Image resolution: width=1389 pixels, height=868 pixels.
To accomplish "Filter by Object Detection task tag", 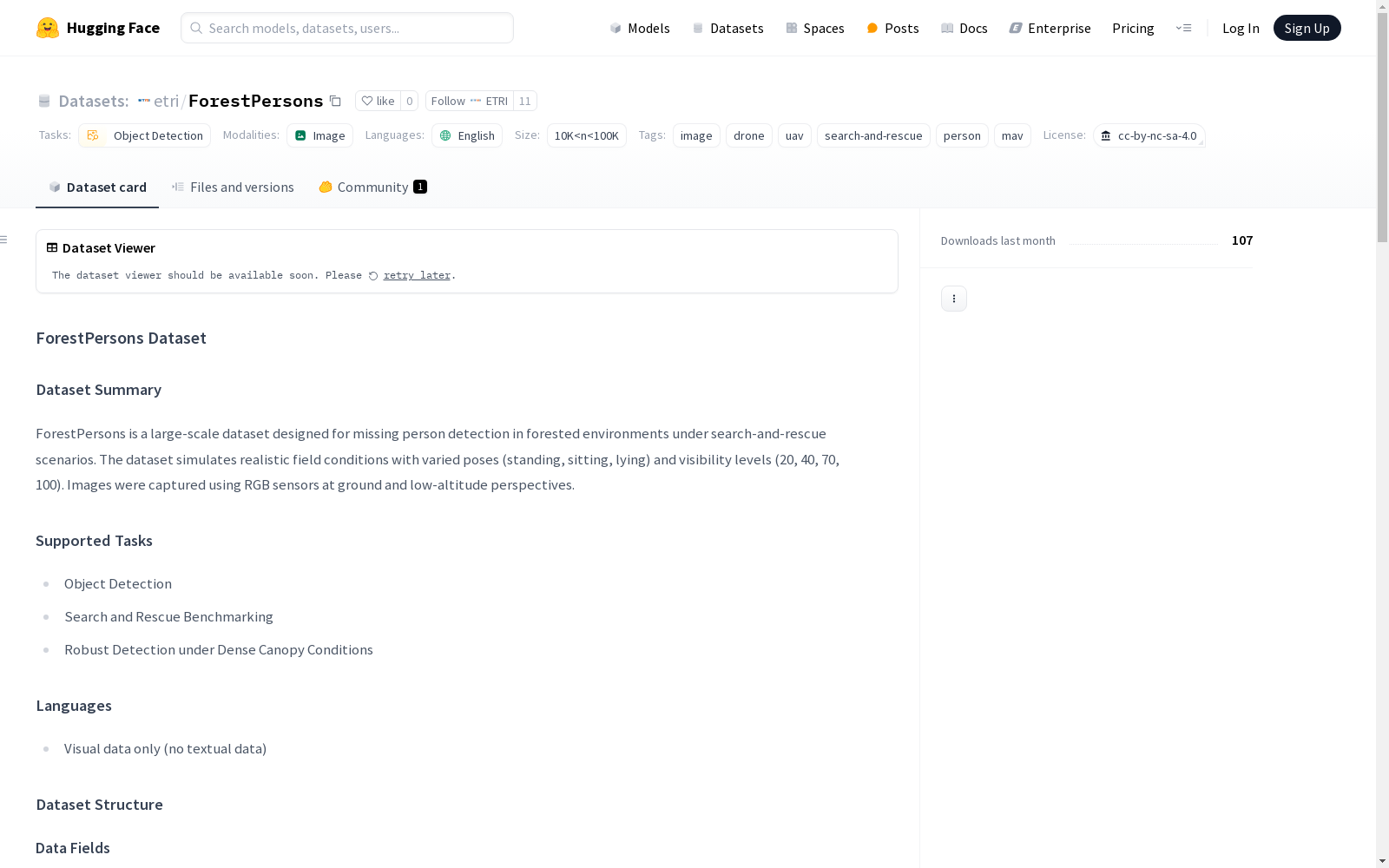I will point(144,135).
